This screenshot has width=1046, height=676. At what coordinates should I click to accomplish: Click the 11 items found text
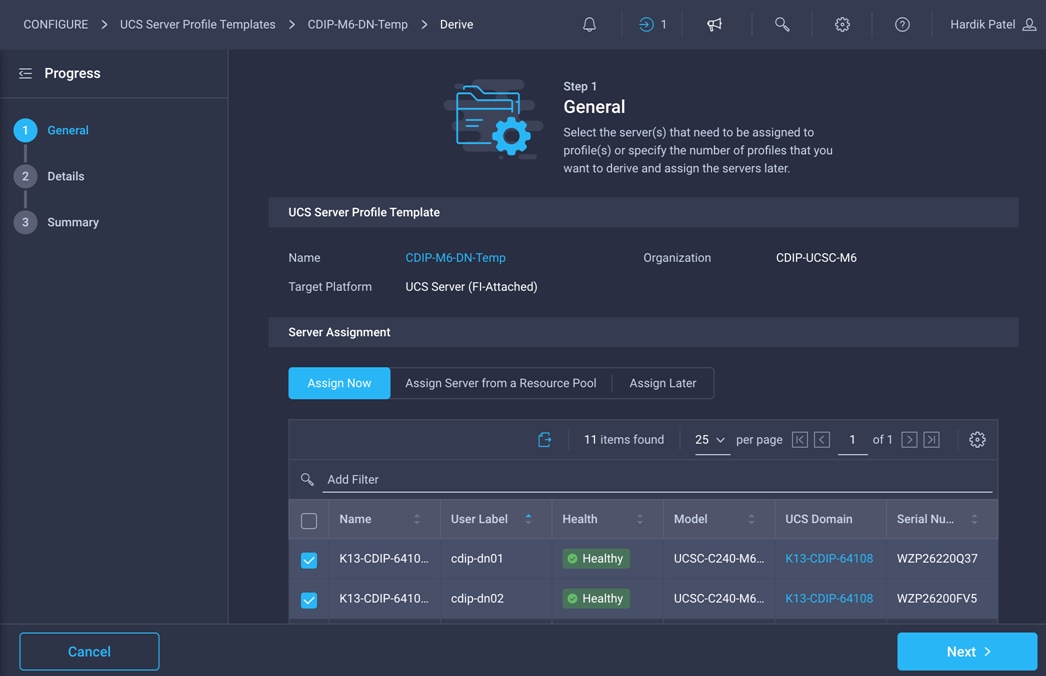[624, 440]
